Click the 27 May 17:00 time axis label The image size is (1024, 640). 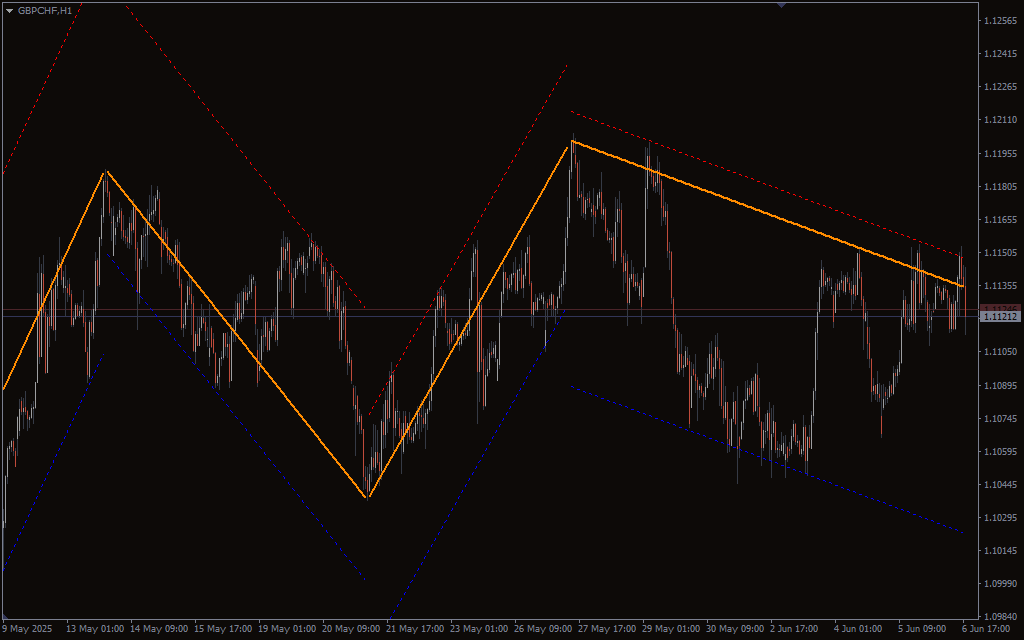(607, 629)
